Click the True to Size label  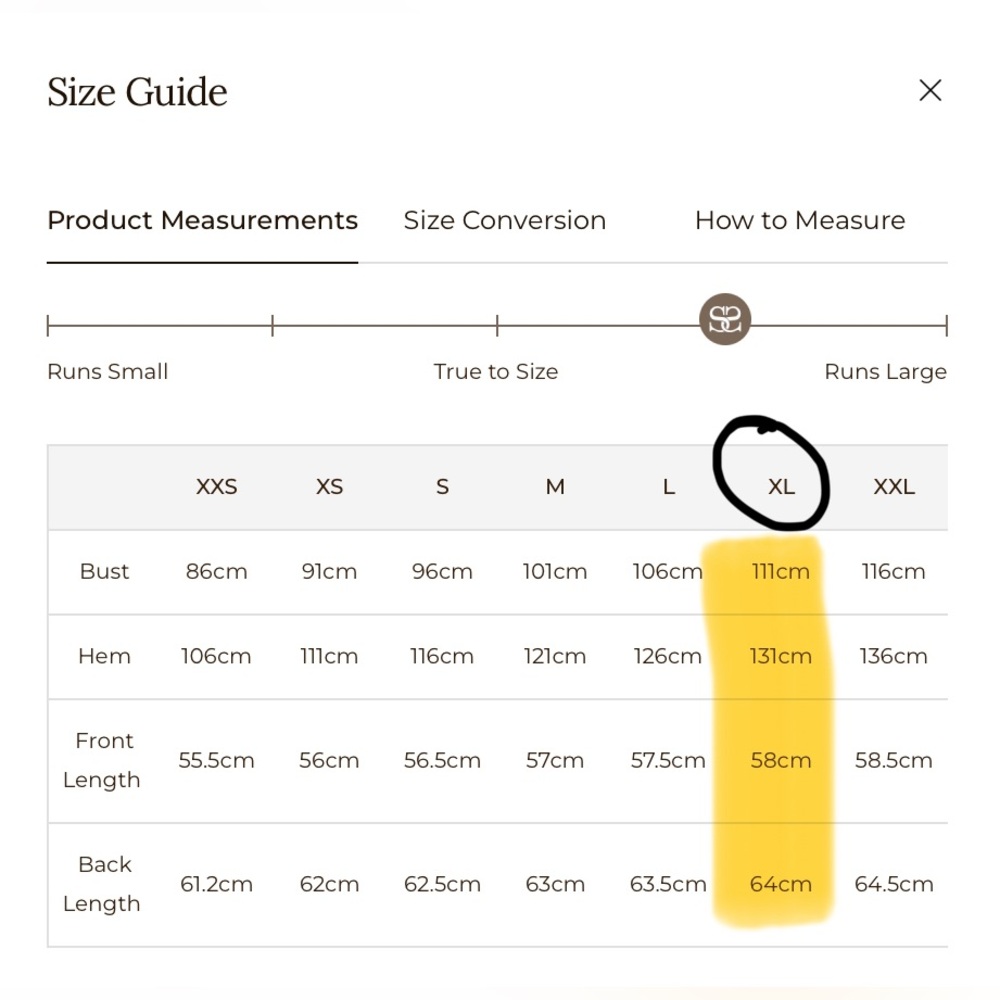pyautogui.click(x=495, y=372)
